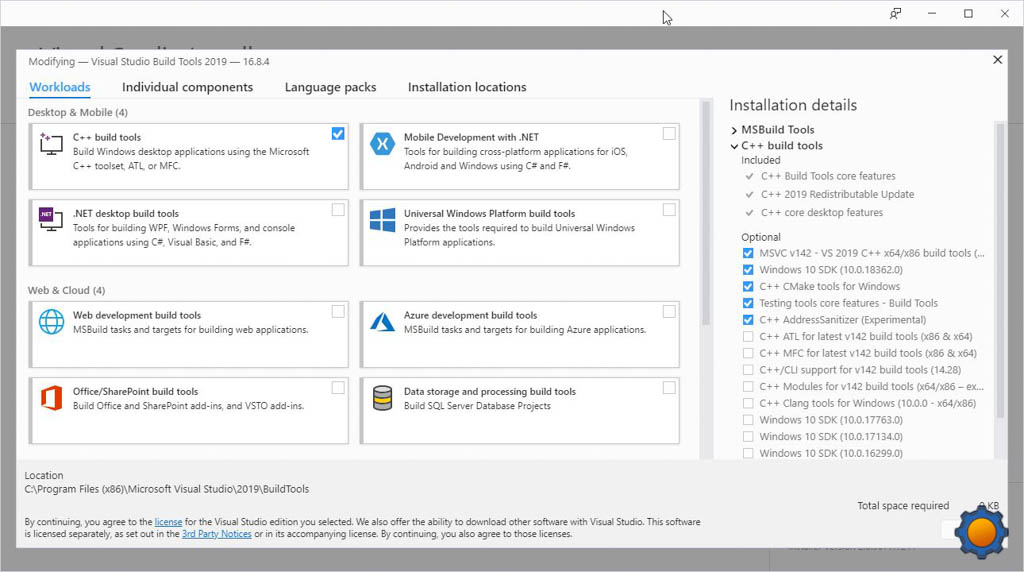Click the Data storage database icon

(x=382, y=398)
